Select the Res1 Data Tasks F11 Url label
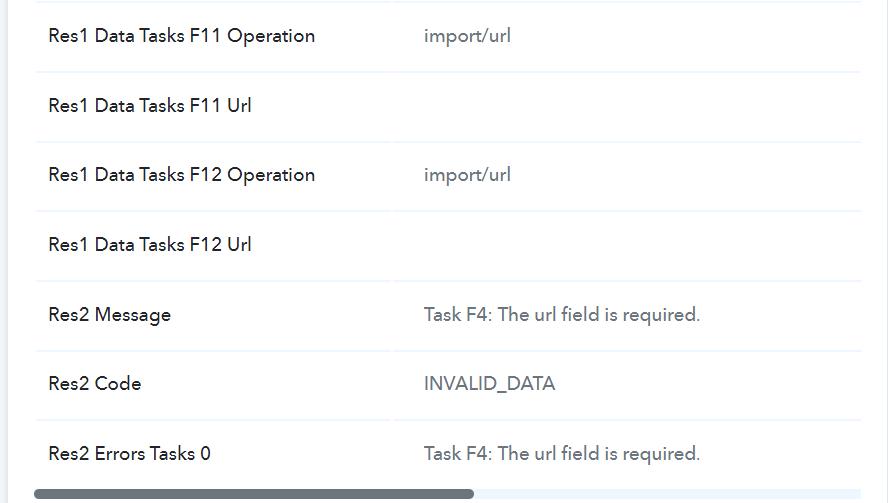This screenshot has width=888, height=503. [150, 105]
